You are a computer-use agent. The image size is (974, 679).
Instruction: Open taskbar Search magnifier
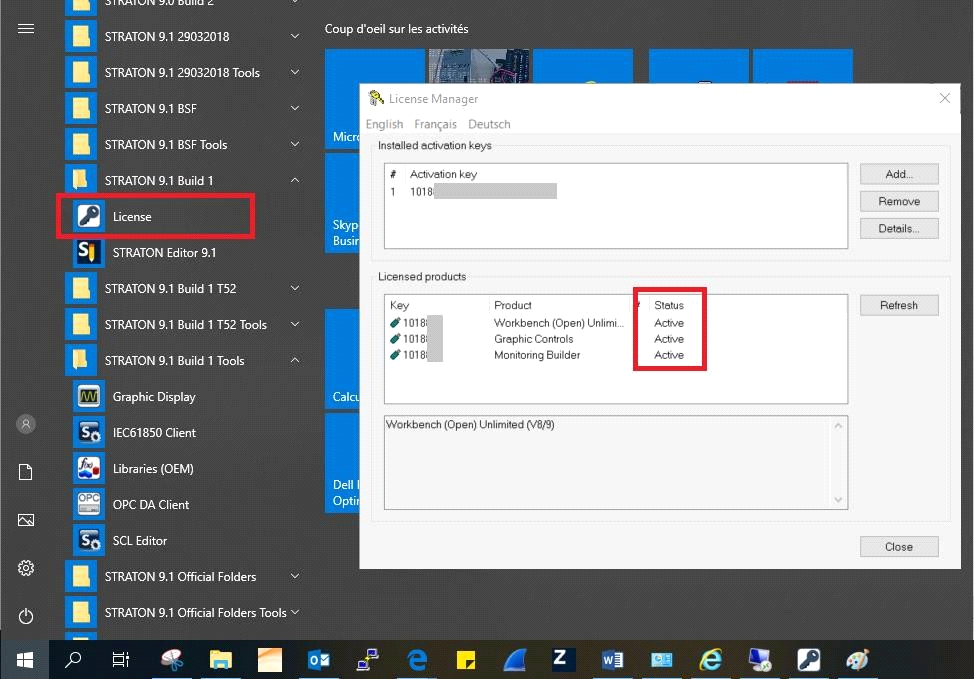tap(73, 660)
